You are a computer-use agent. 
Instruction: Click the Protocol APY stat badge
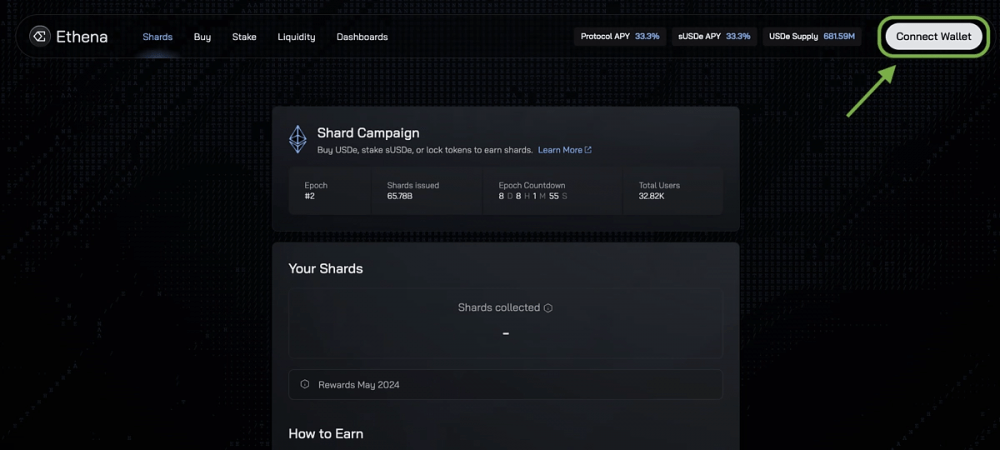[x=620, y=36]
